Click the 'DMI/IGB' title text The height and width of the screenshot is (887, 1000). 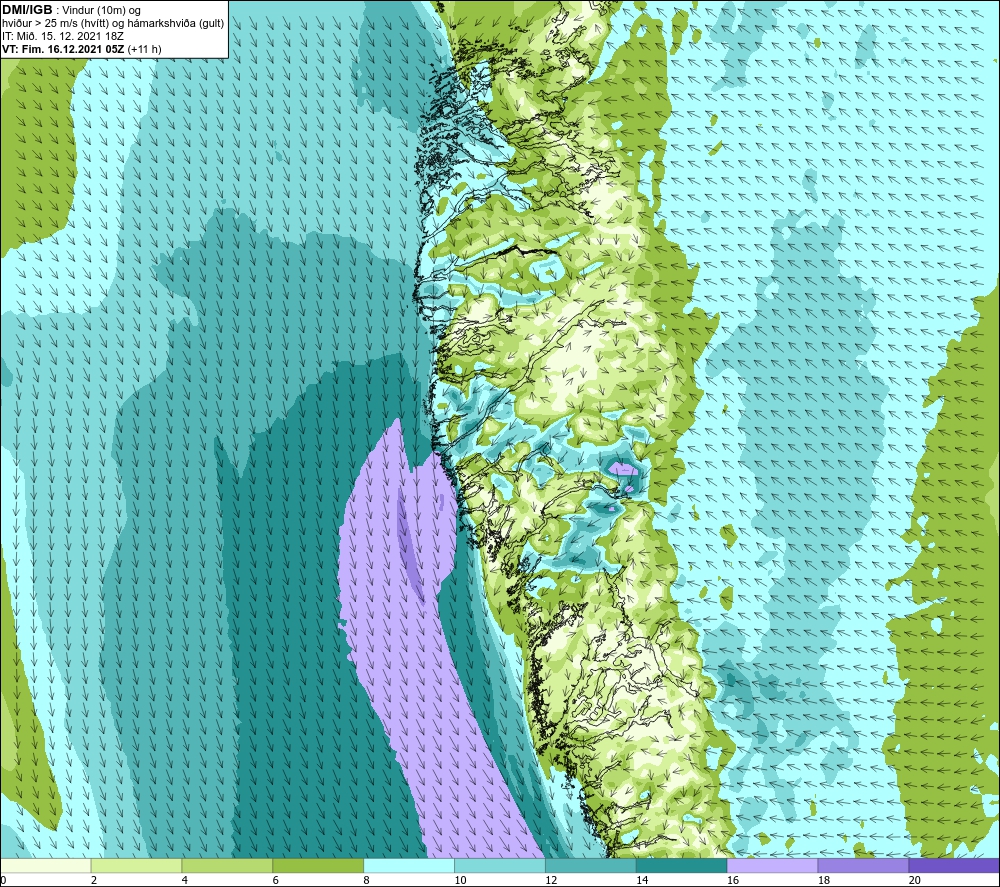pyautogui.click(x=27, y=10)
